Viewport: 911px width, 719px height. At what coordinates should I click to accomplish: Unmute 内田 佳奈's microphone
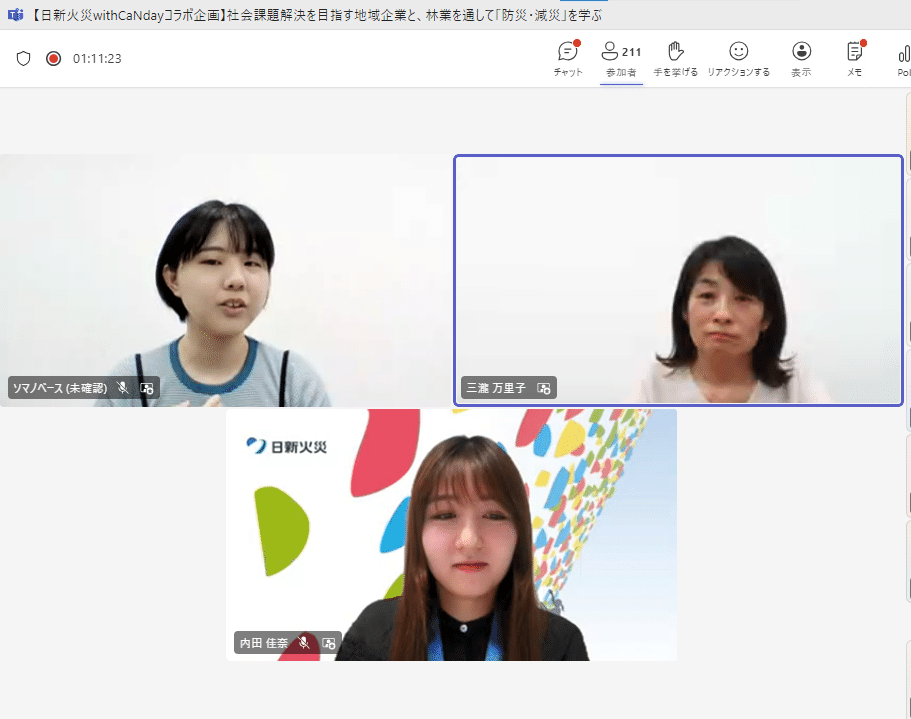[305, 643]
